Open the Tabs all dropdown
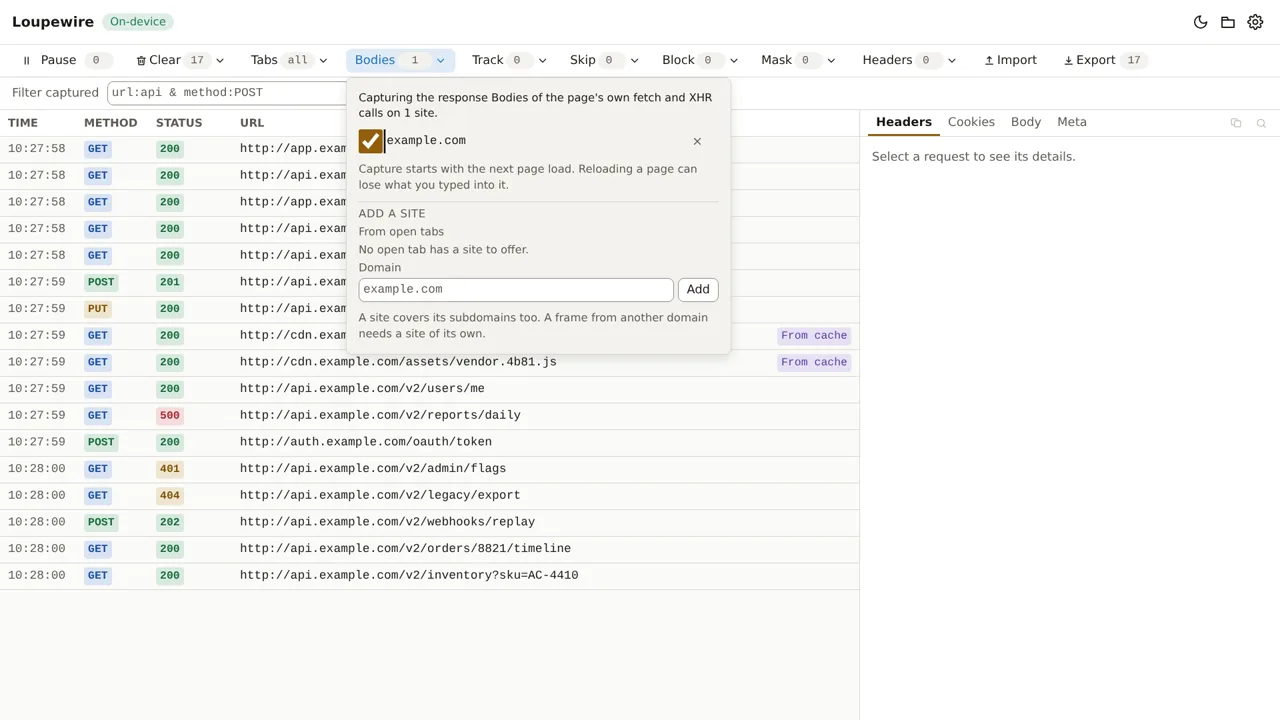The image size is (1280, 720). [288, 60]
